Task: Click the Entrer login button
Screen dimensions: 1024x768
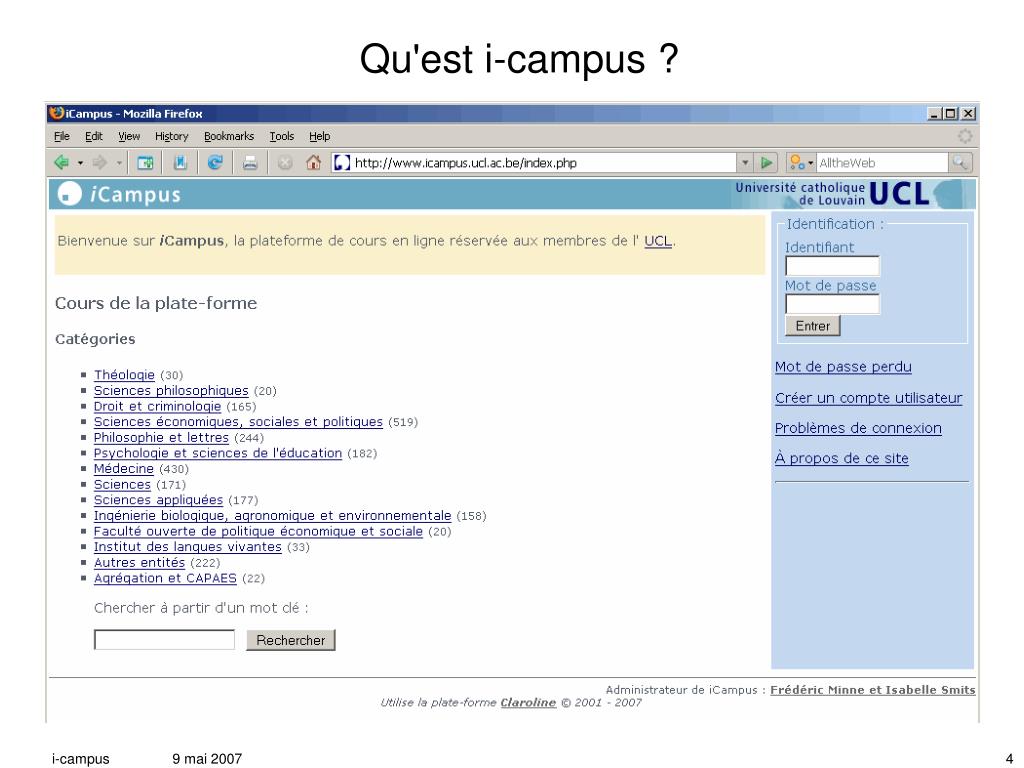Action: pos(812,326)
